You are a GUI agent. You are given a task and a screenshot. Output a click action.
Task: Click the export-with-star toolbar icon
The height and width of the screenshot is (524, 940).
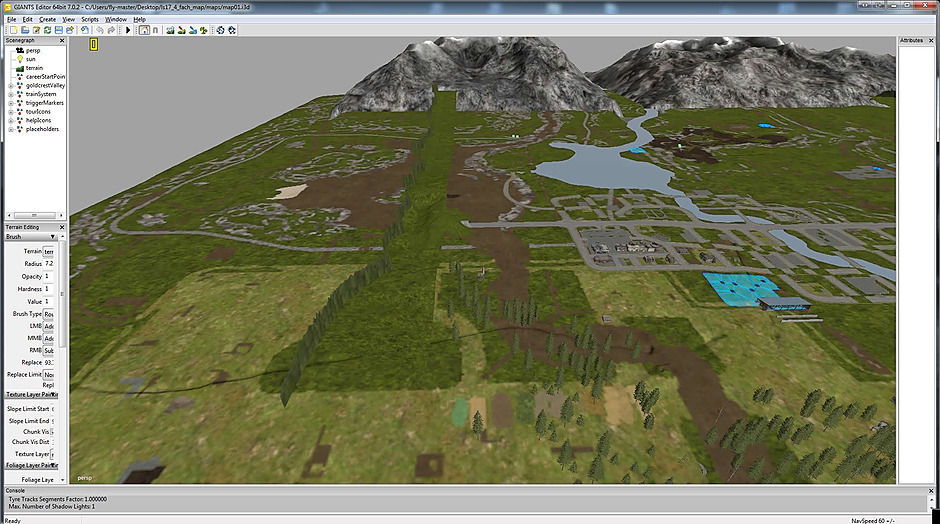(70, 30)
